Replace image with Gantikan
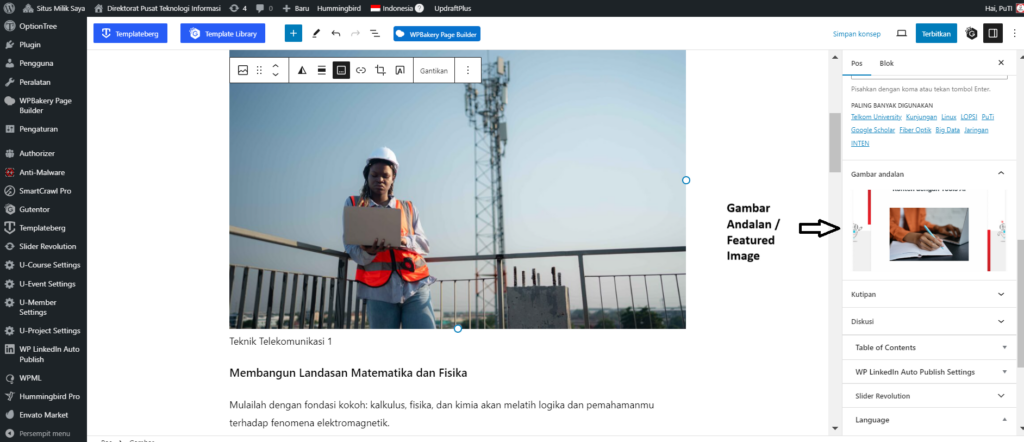This screenshot has height=442, width=1024. coord(434,70)
